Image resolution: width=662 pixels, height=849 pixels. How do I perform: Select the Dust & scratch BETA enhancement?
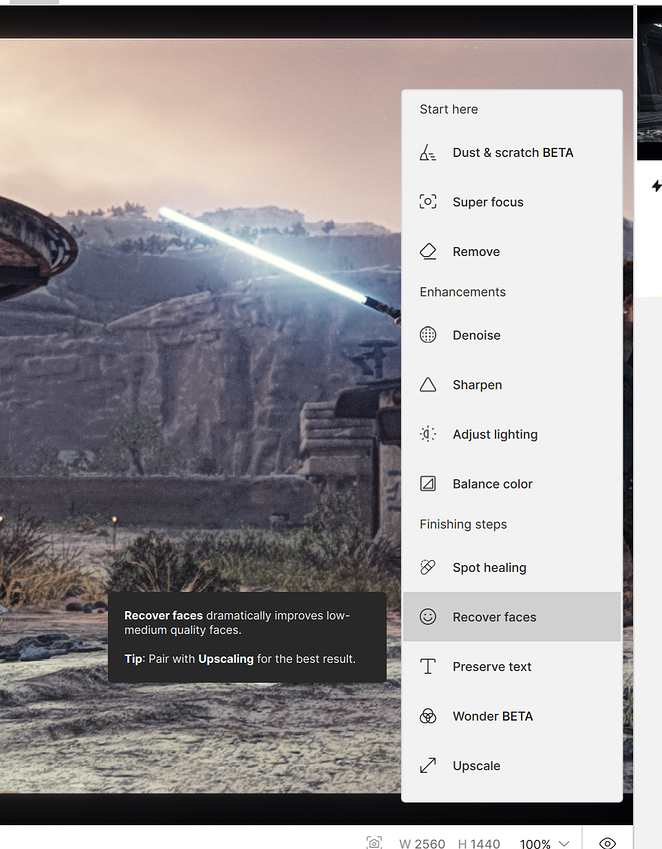[512, 153]
